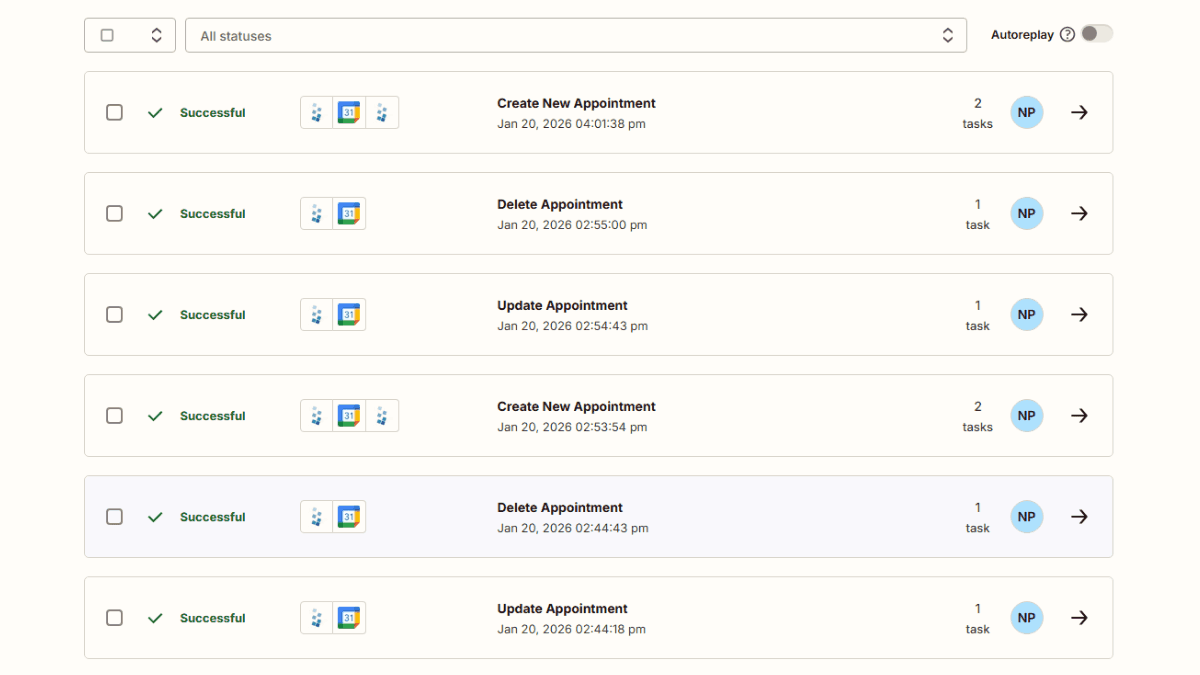1200x675 pixels.
Task: Check the select-all checkbox in the header
Action: (x=107, y=34)
